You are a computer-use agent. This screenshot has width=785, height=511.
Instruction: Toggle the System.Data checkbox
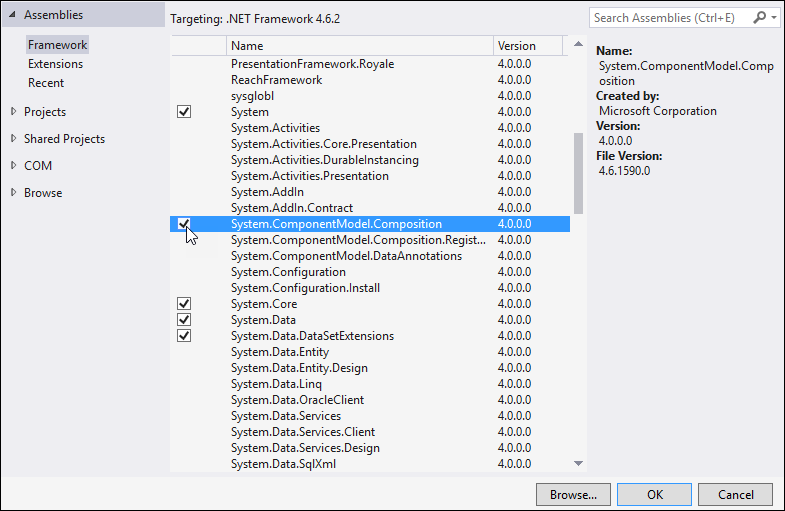click(x=183, y=320)
